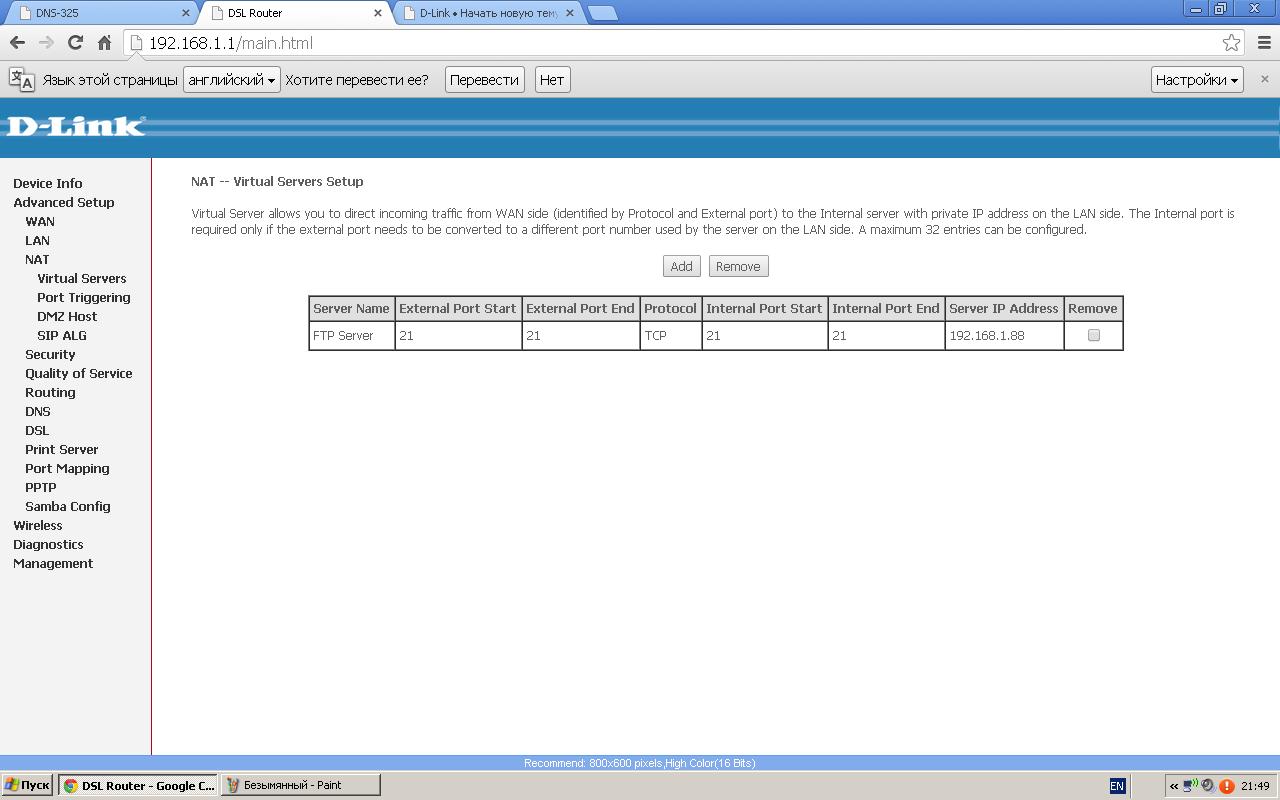Go back with the browser back arrow
Screen dimensions: 1280x800
point(17,42)
